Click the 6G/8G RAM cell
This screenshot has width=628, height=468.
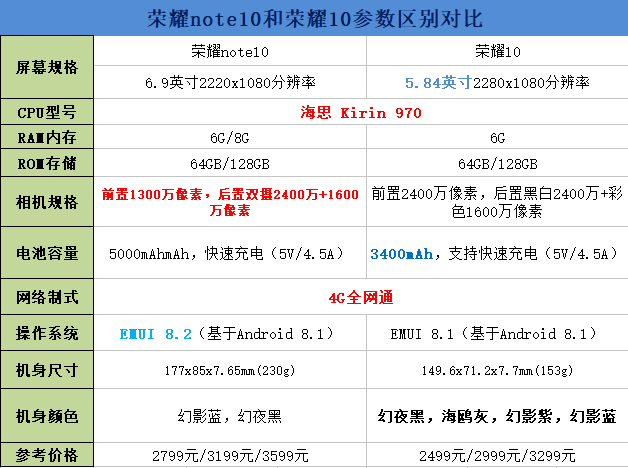coord(230,138)
